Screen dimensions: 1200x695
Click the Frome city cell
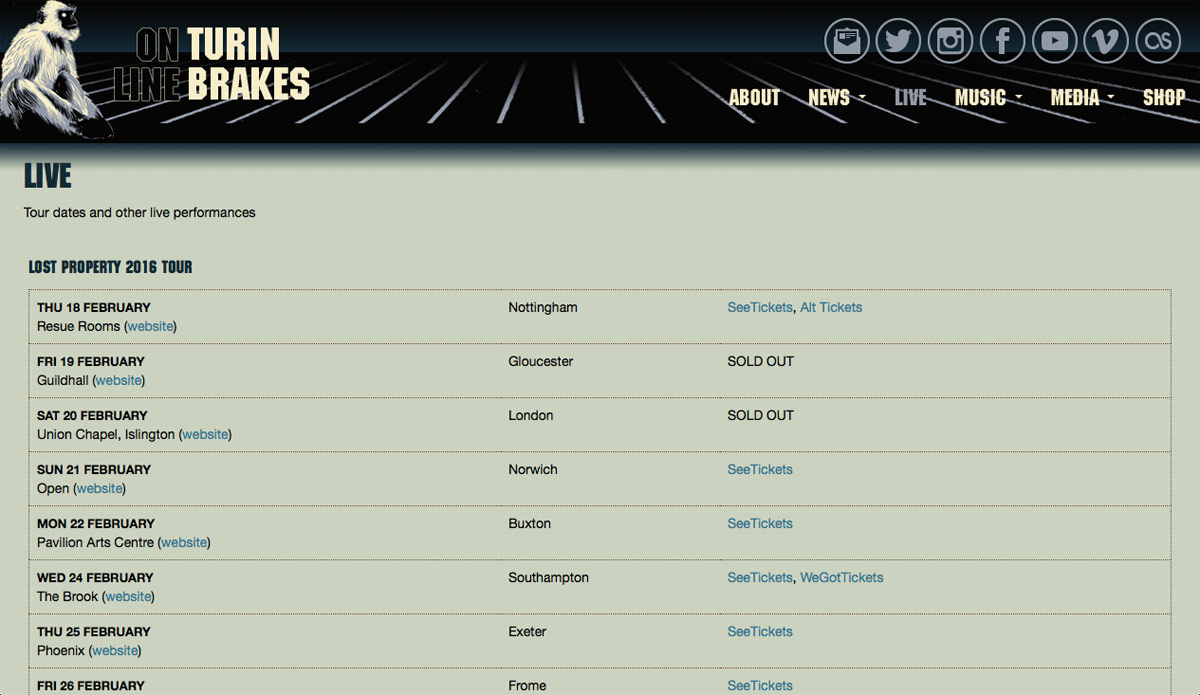point(527,685)
